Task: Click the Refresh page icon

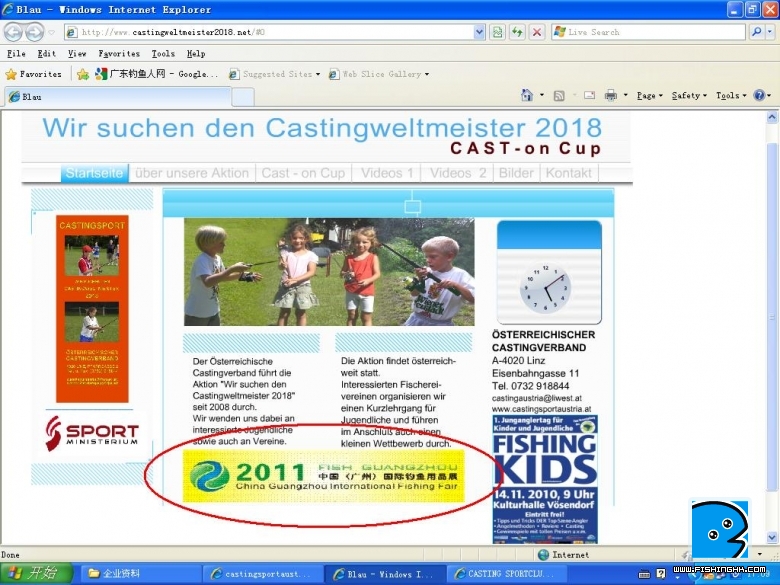Action: tap(517, 32)
